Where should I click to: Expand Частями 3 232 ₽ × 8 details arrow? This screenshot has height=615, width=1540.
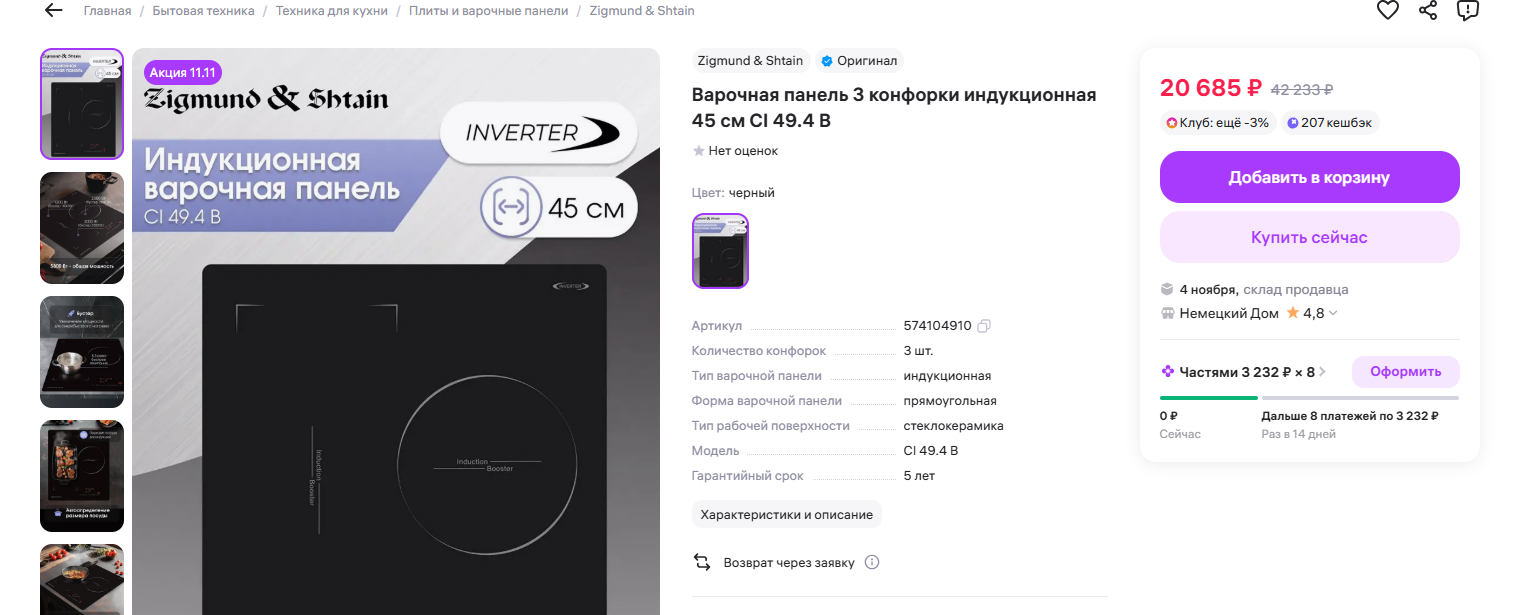[1322, 372]
